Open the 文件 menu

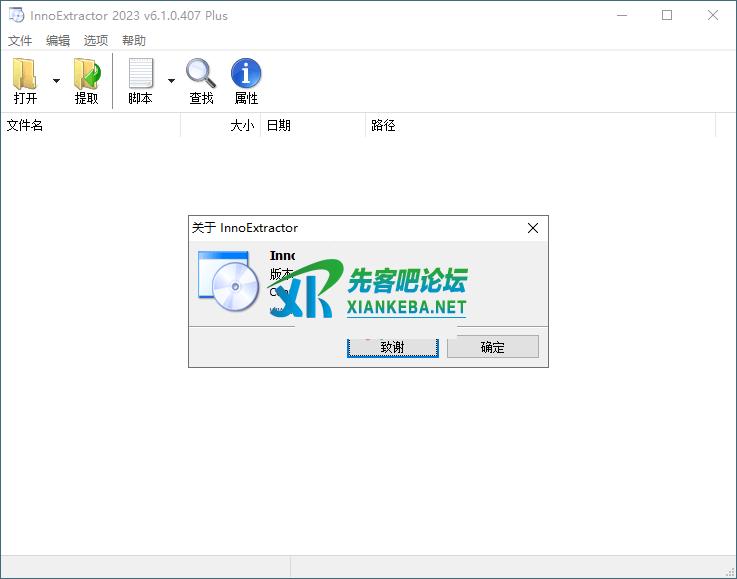tap(20, 40)
